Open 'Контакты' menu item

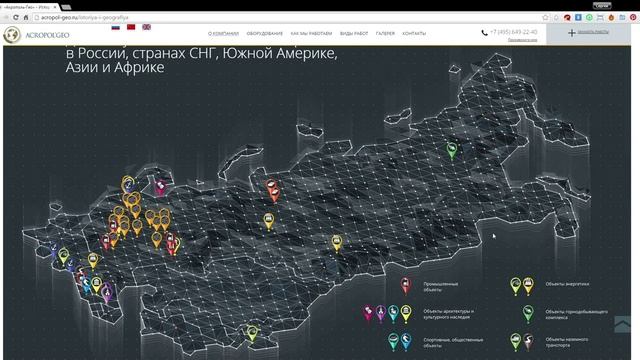coord(414,33)
